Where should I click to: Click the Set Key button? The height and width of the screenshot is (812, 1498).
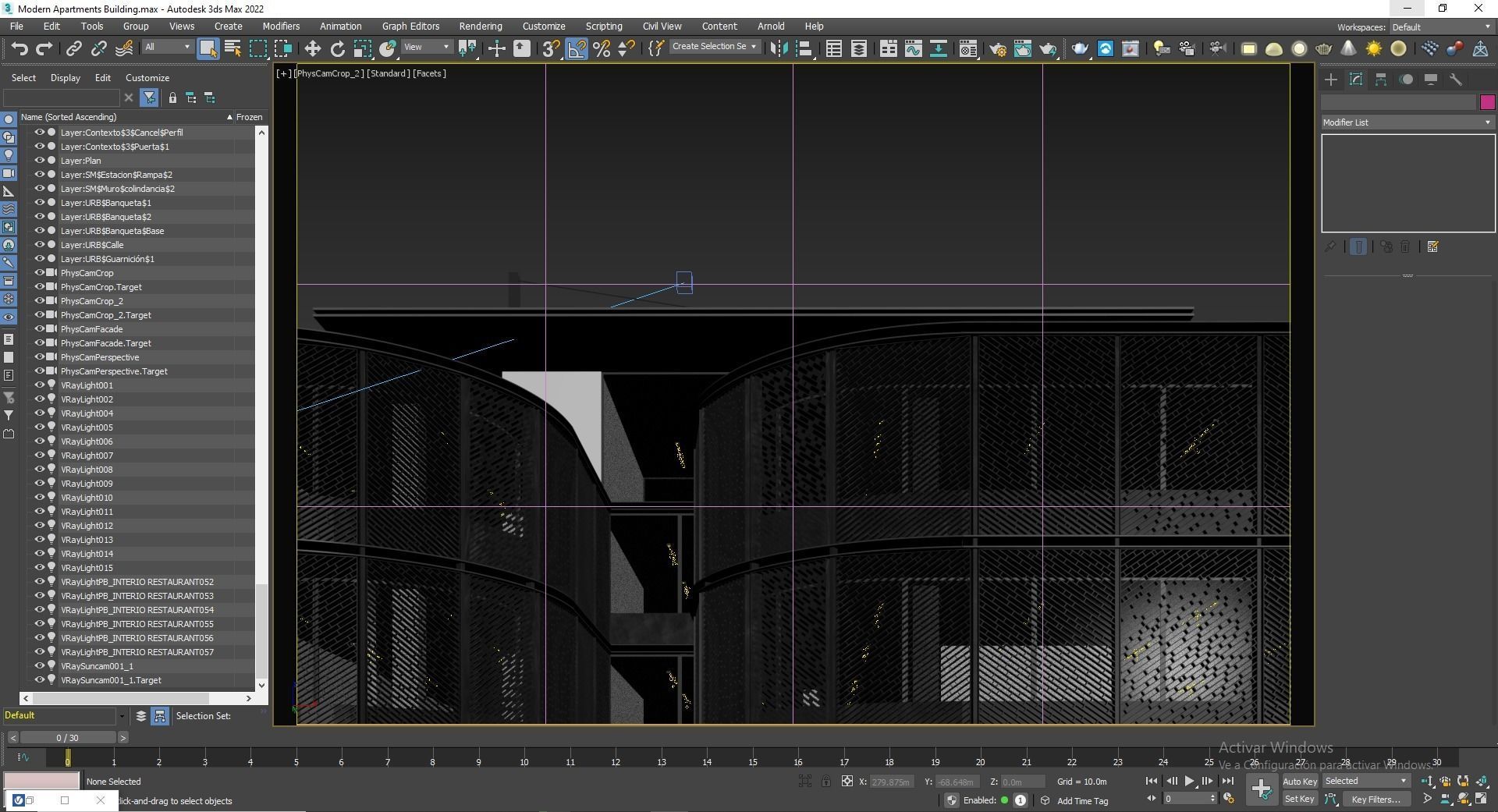(1299, 799)
